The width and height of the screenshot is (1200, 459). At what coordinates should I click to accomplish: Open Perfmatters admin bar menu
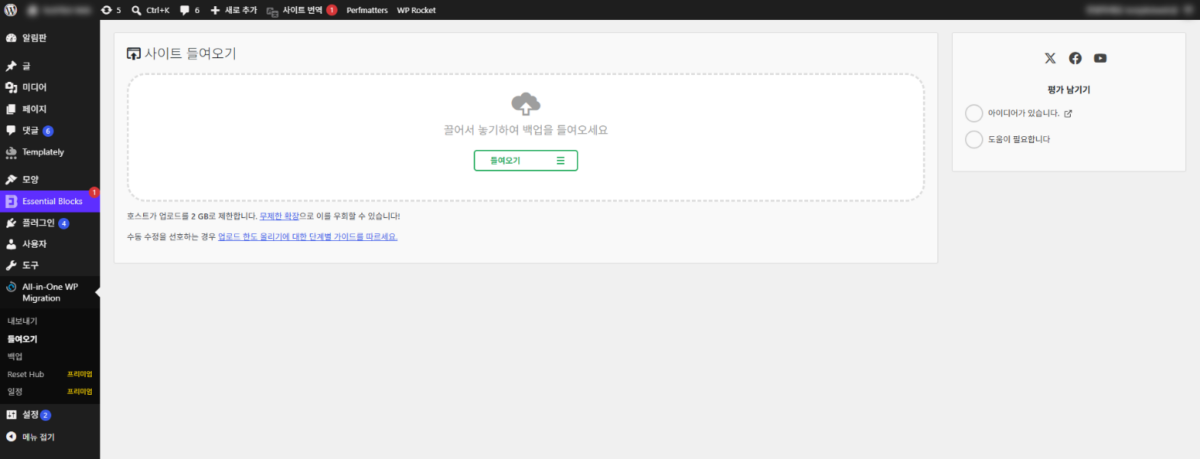pyautogui.click(x=367, y=10)
